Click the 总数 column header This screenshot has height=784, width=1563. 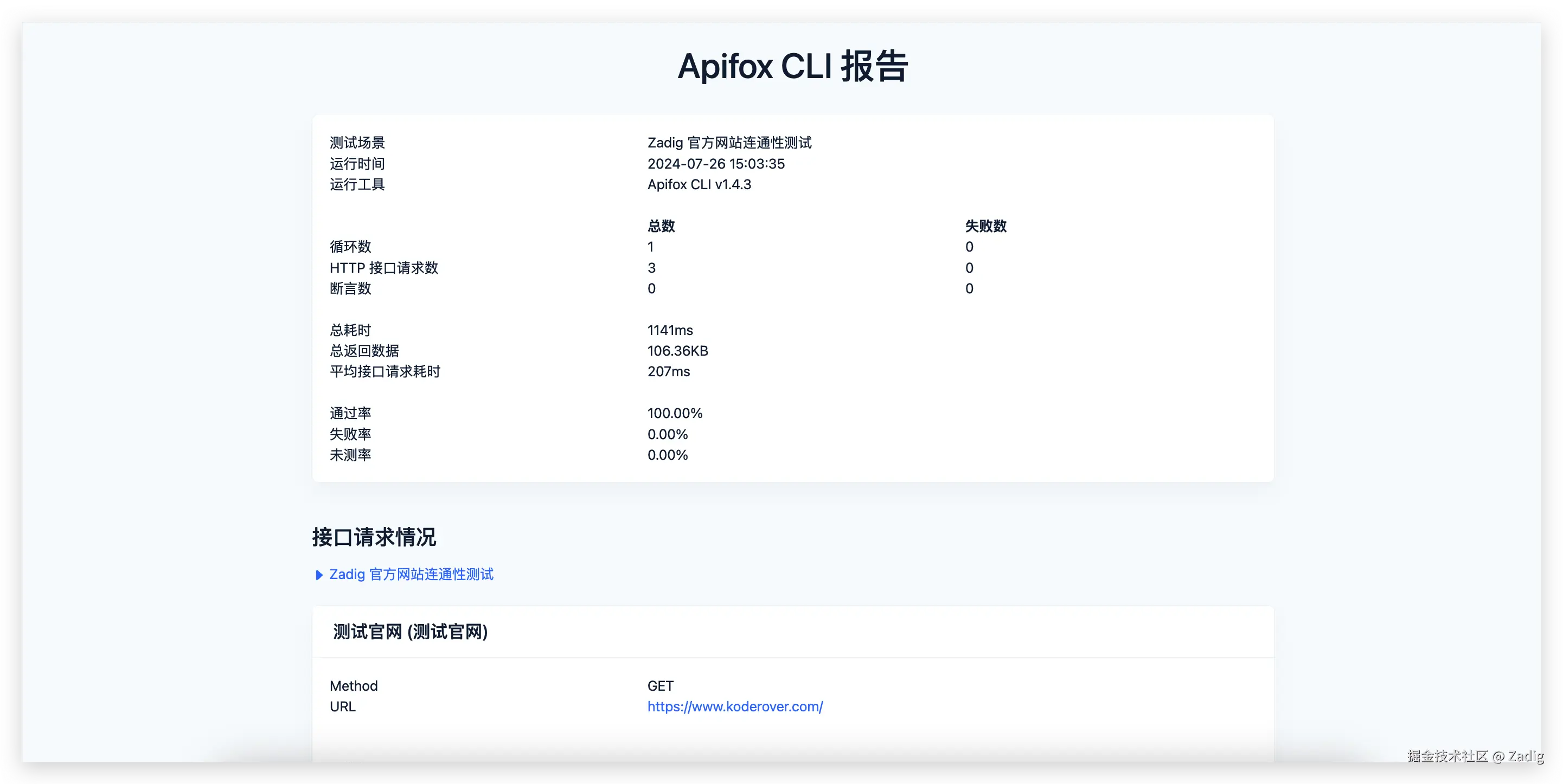pyautogui.click(x=661, y=226)
